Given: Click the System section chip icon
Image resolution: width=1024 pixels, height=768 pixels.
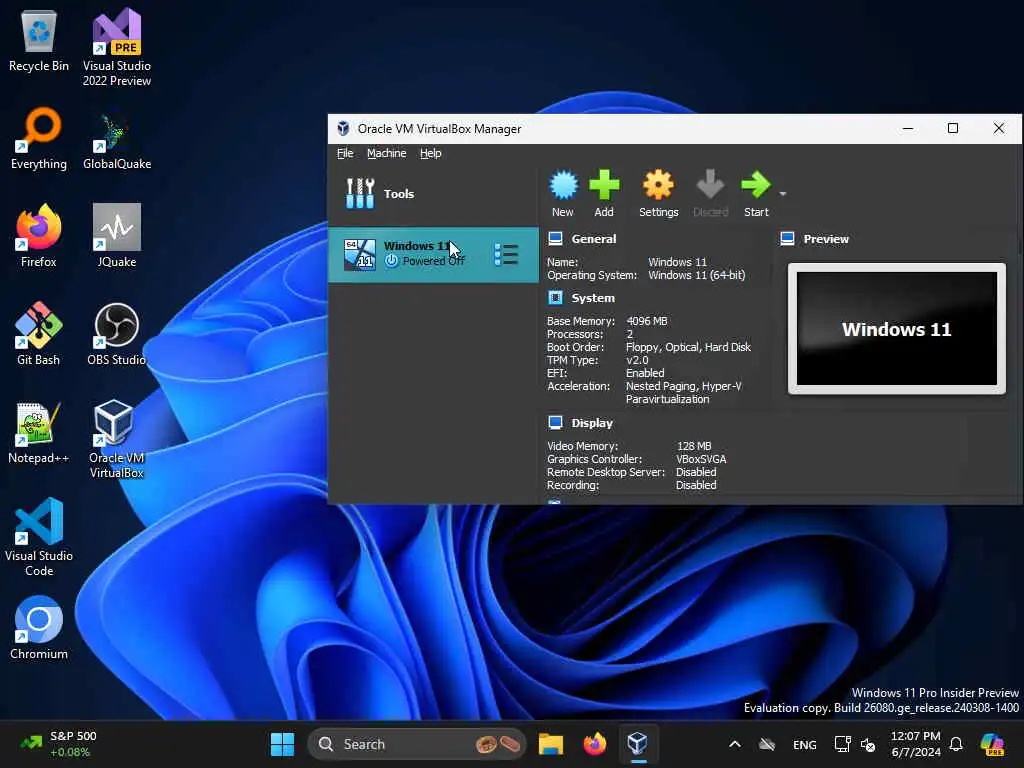Looking at the screenshot, I should 555,298.
